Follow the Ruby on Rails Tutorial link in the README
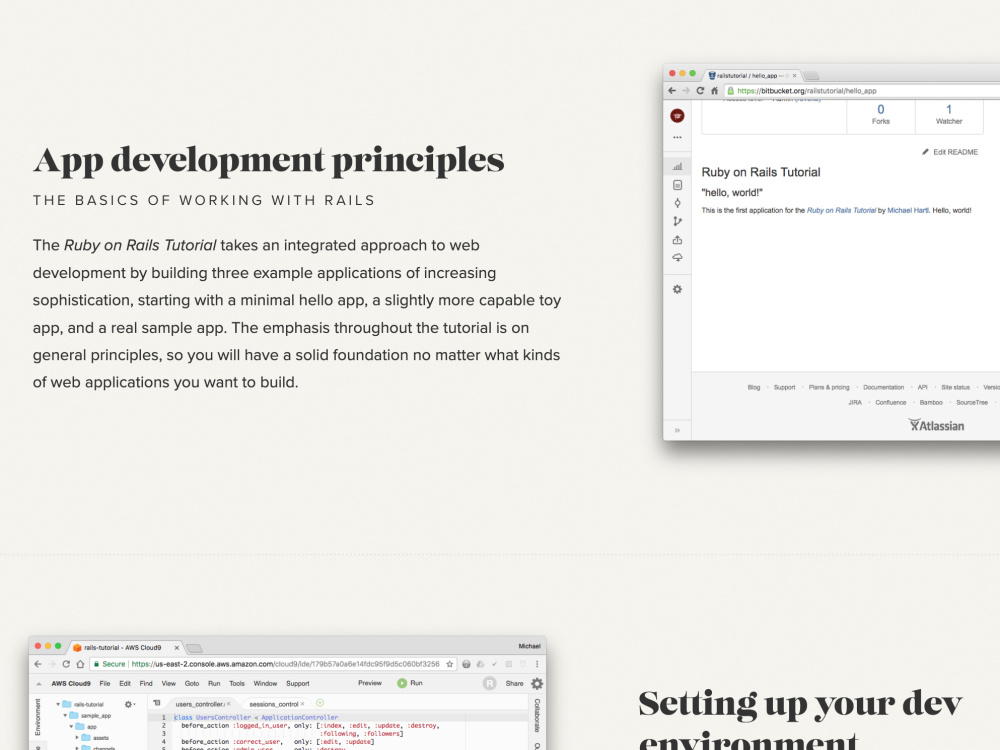This screenshot has height=750, width=1000. click(841, 210)
